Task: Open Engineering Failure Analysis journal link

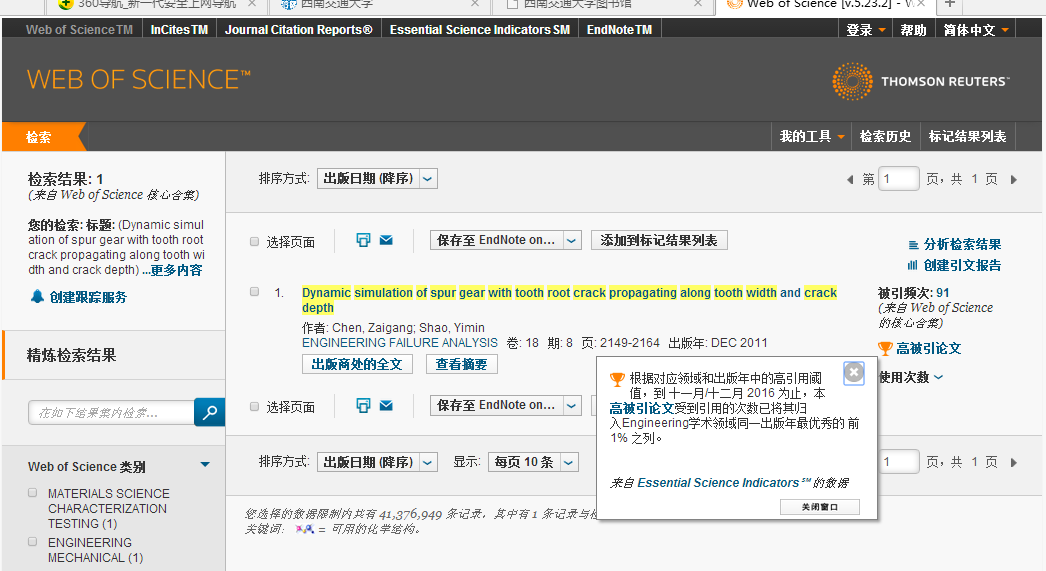Action: click(400, 343)
